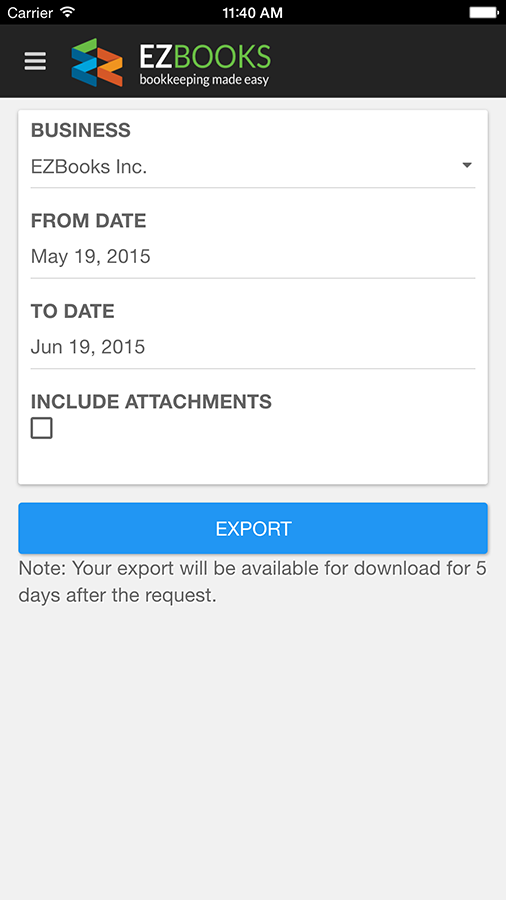The height and width of the screenshot is (900, 506).
Task: Click the TO DATE label
Action: [72, 311]
